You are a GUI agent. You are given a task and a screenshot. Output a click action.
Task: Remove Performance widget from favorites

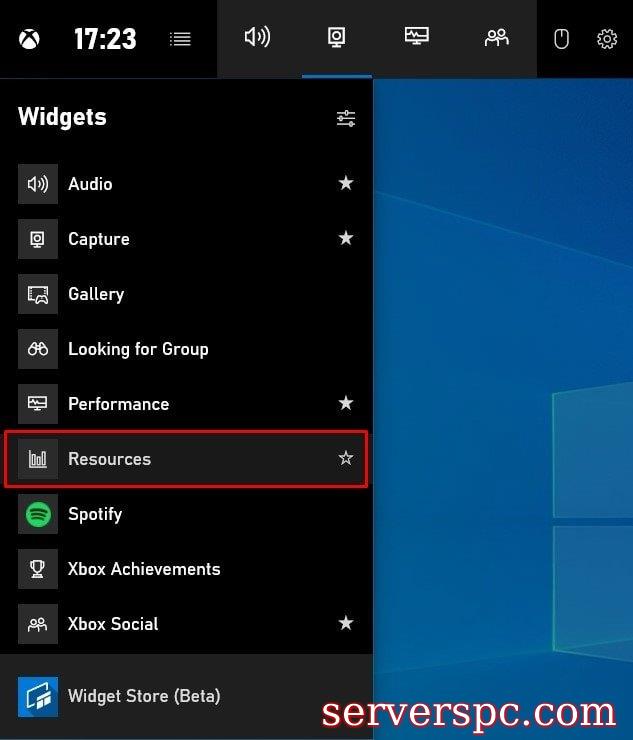point(346,403)
